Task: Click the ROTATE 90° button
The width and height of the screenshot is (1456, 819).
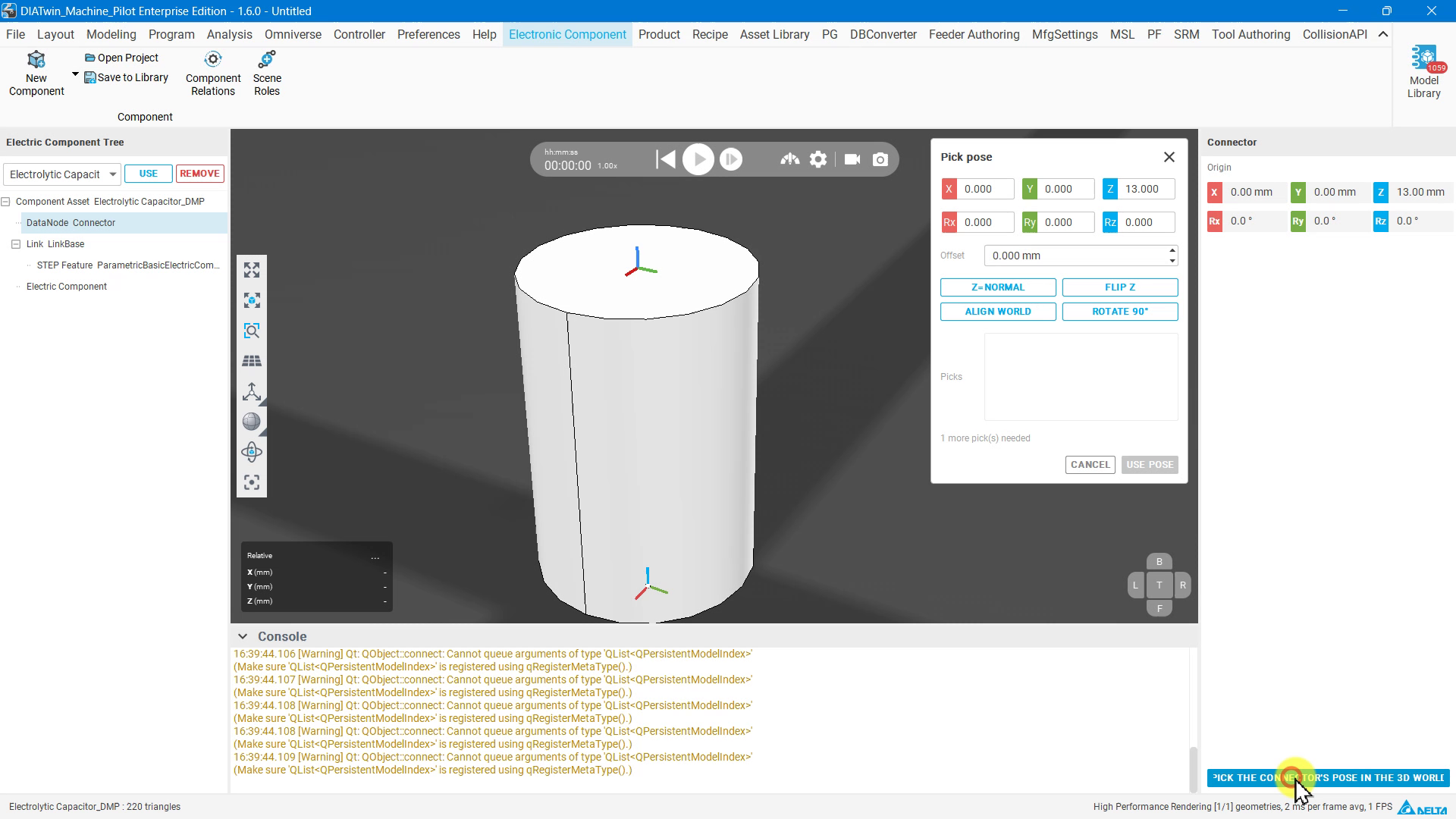Action: pyautogui.click(x=1120, y=312)
